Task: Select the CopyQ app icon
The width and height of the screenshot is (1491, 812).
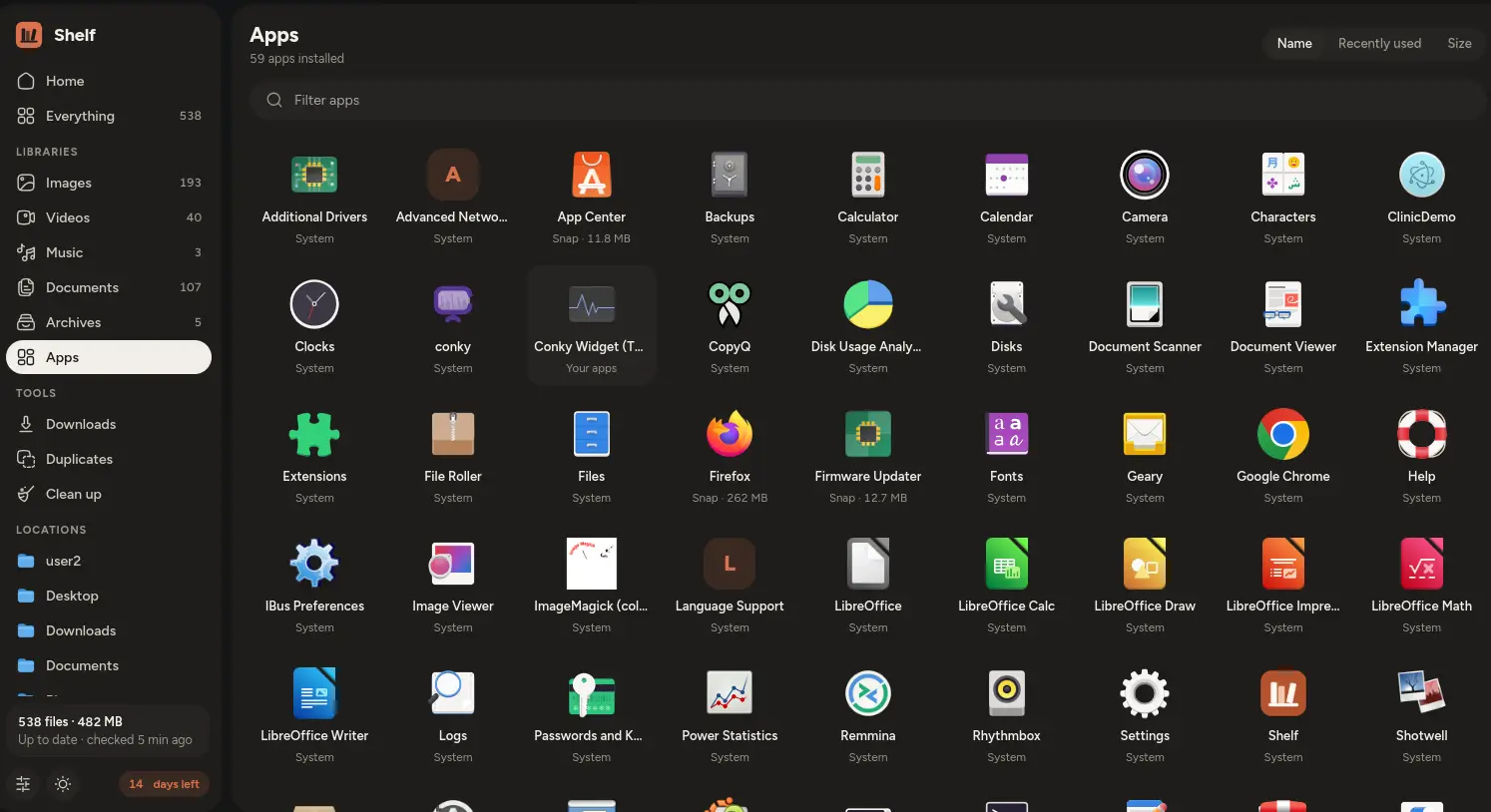Action: point(730,305)
